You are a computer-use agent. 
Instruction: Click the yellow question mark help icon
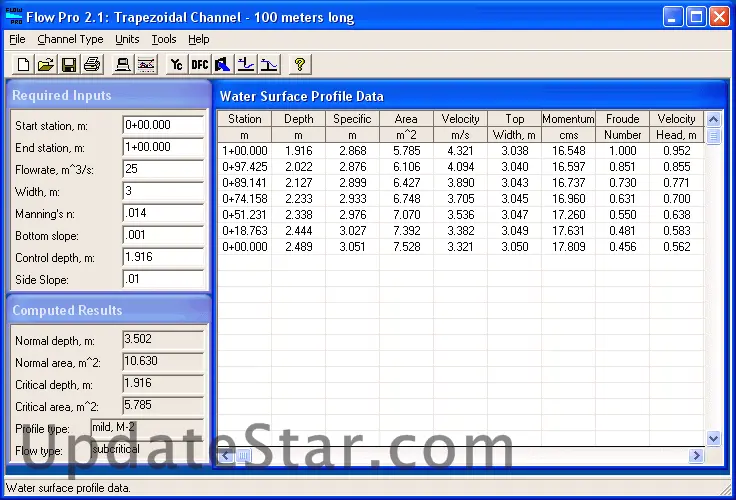coord(299,65)
